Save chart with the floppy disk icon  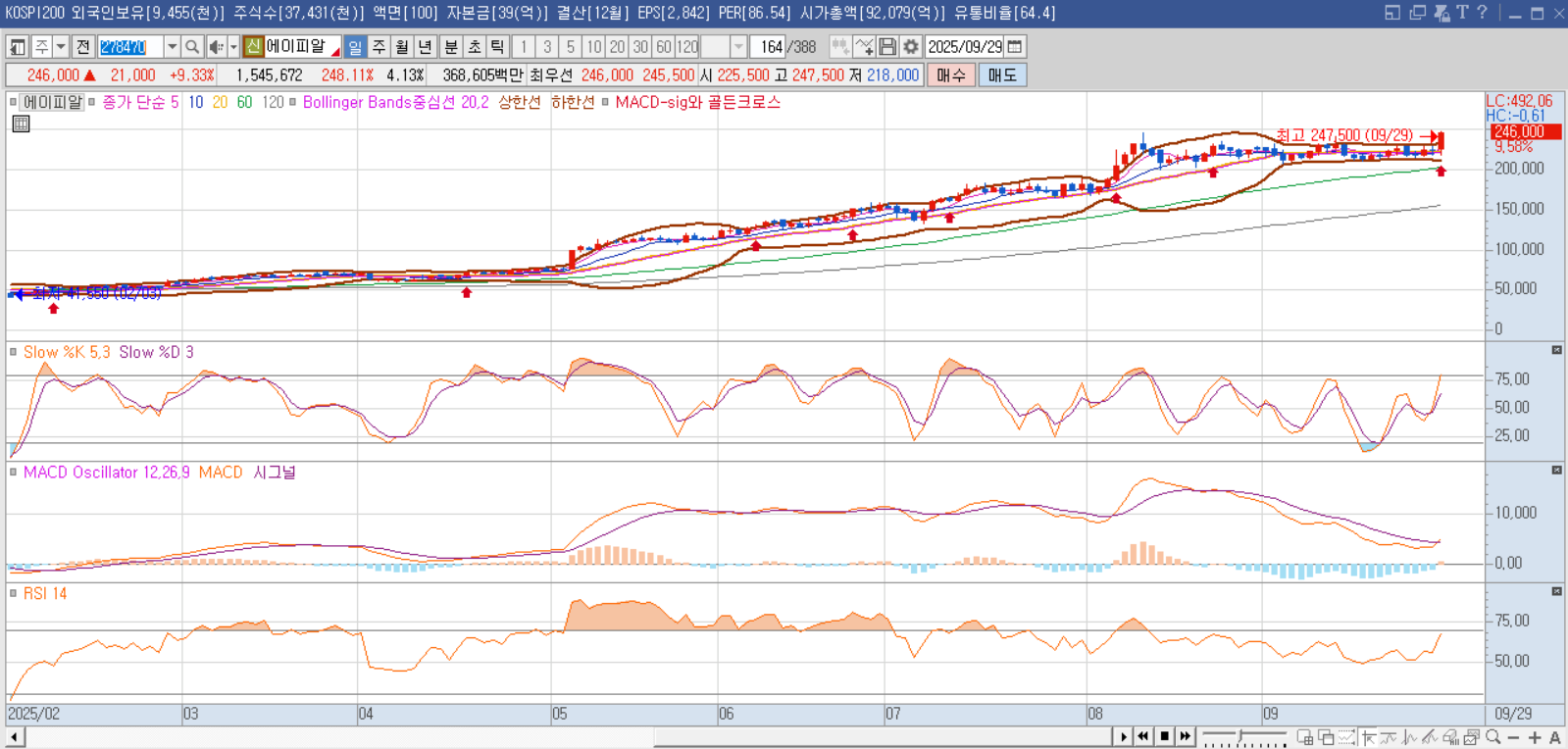pos(887,47)
